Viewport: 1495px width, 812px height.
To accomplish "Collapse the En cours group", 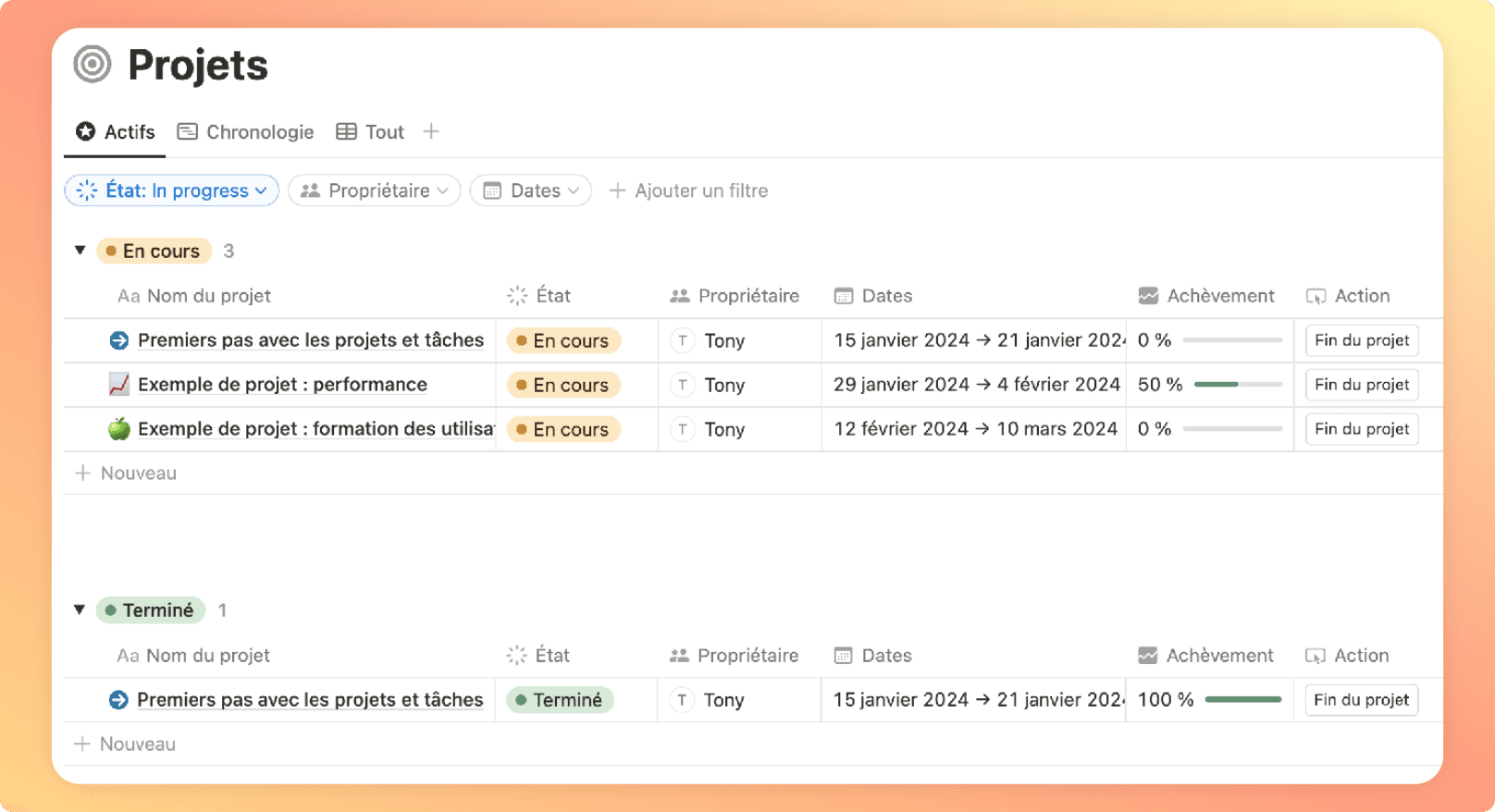I will point(80,250).
